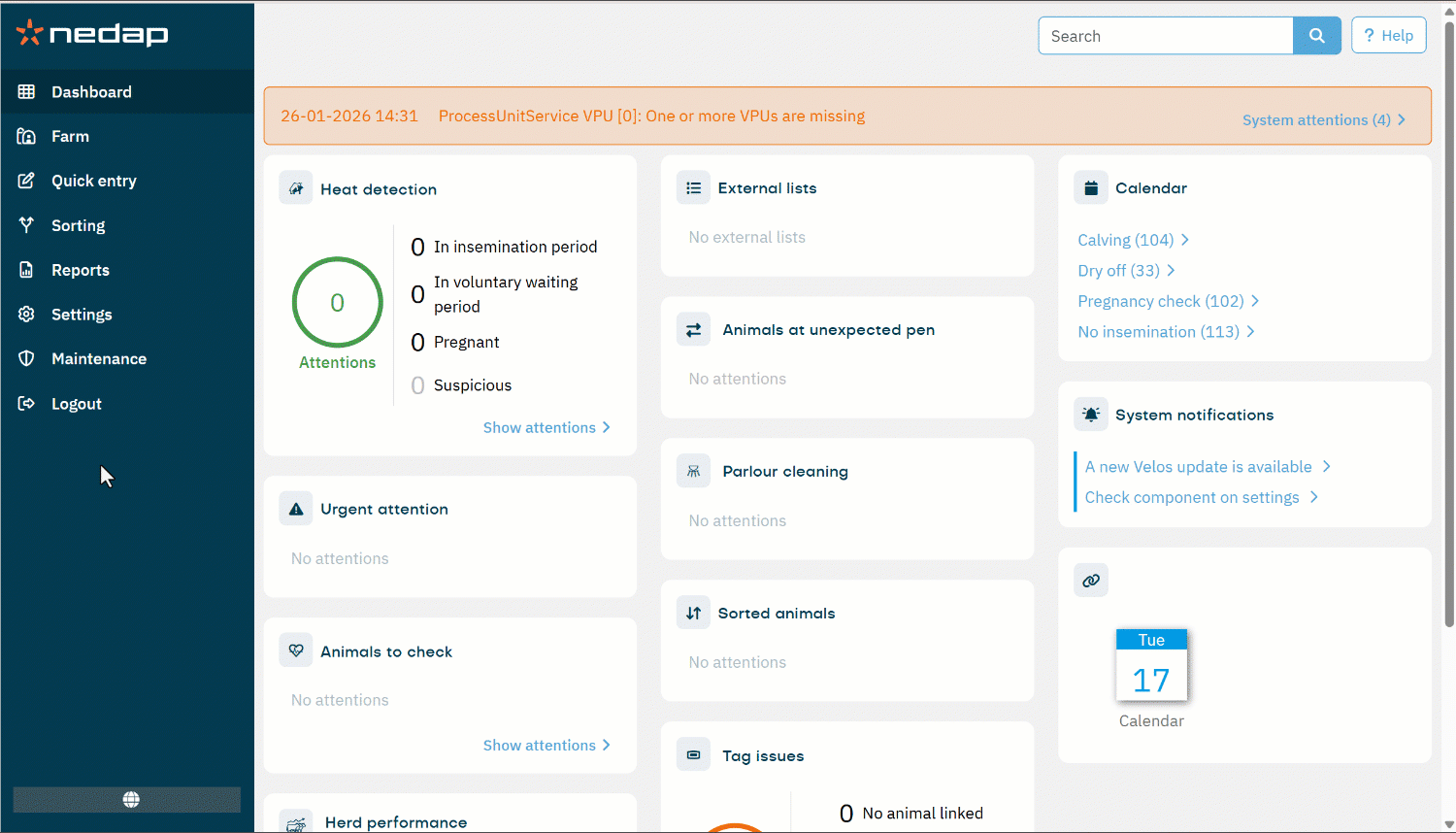Click the Heat detection Show attentions chevron
The height and width of the screenshot is (833, 1456).
pos(607,427)
